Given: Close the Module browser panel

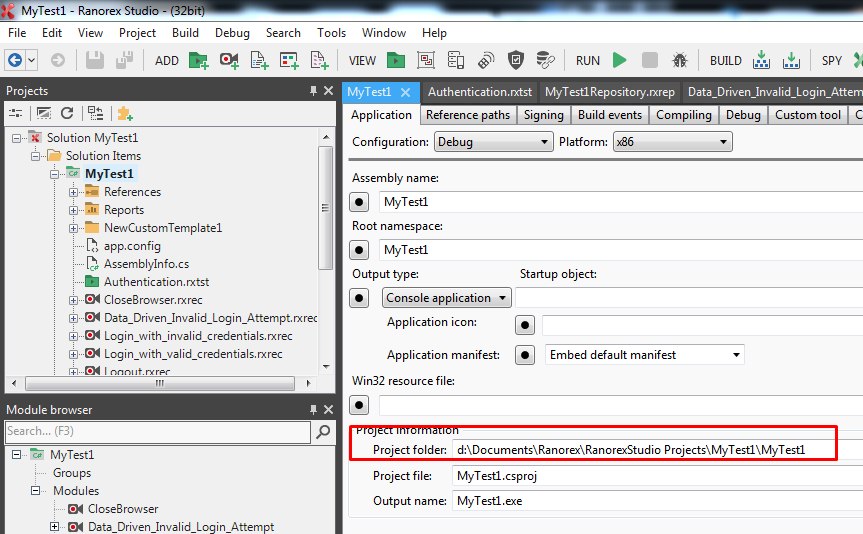Looking at the screenshot, I should tap(329, 410).
